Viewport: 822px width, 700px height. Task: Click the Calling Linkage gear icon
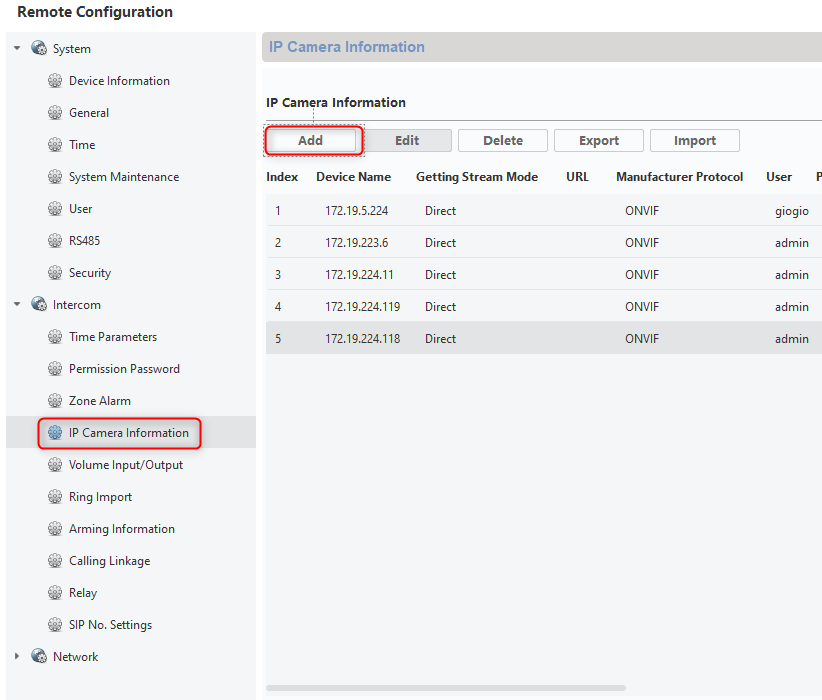click(55, 560)
